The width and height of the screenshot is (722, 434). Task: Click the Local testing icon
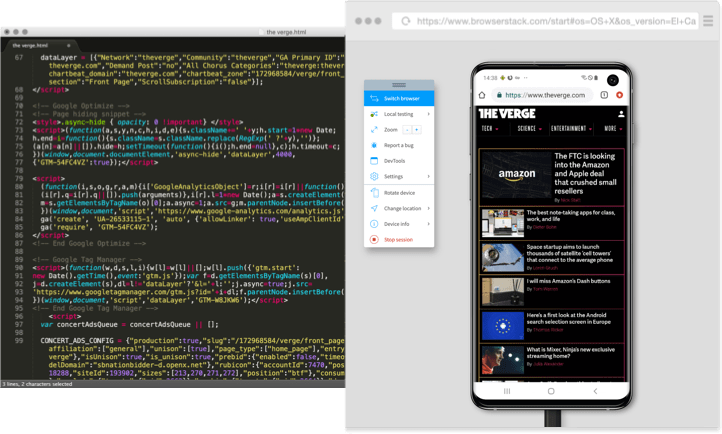coord(374,114)
